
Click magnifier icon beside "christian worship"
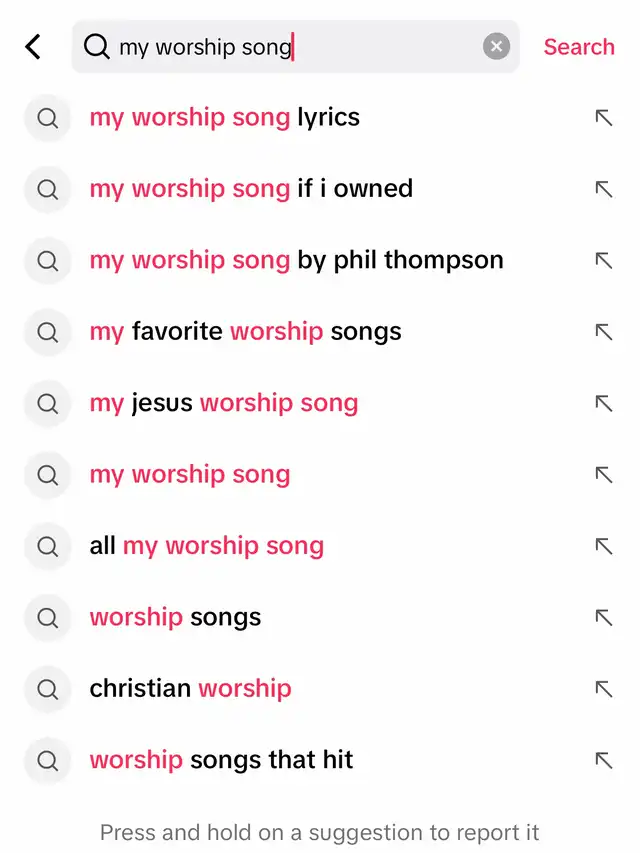point(47,689)
